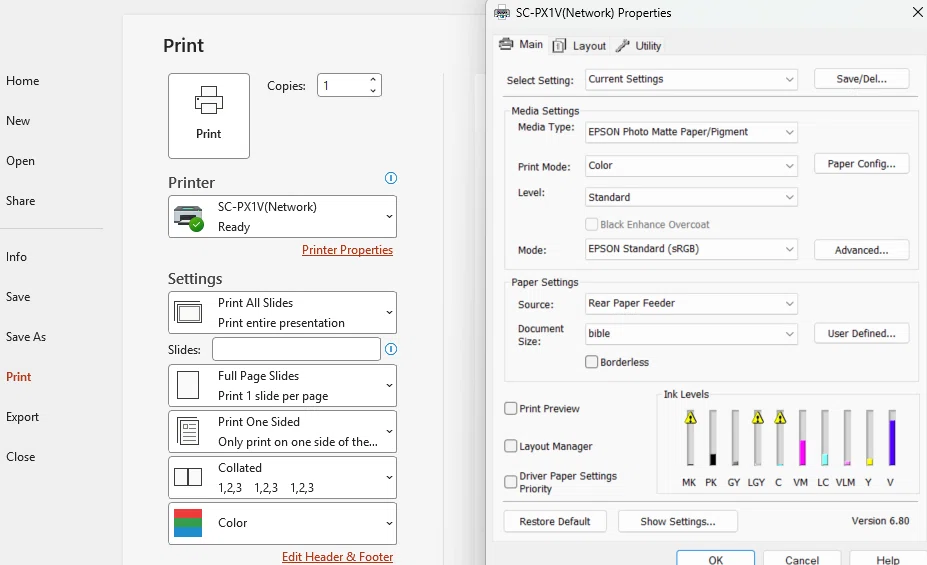927x565 pixels.
Task: Click the PK black ink level bar
Action: [x=713, y=438]
